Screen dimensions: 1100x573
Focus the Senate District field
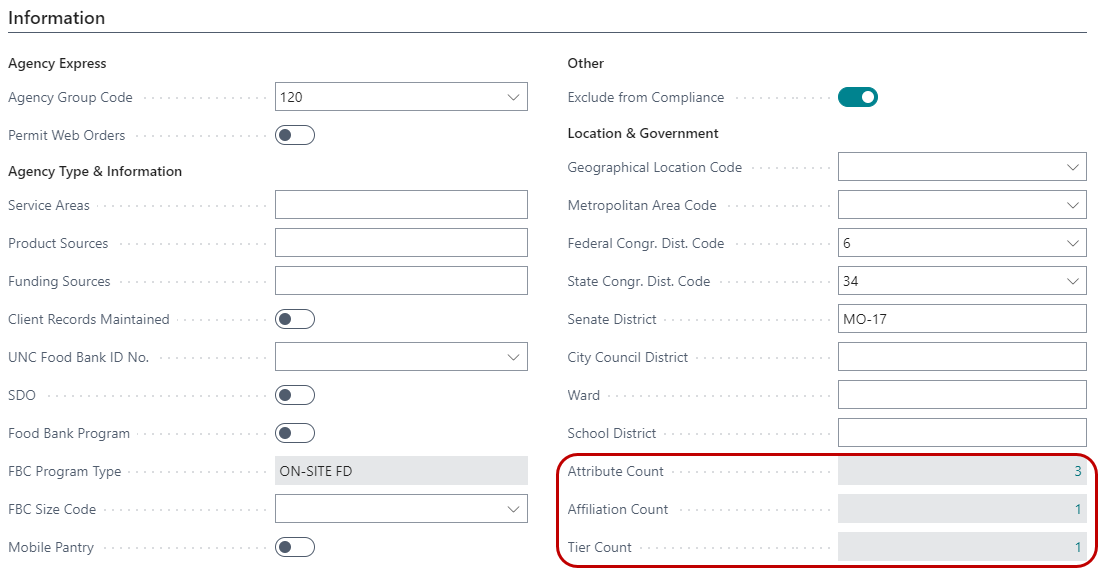point(962,319)
